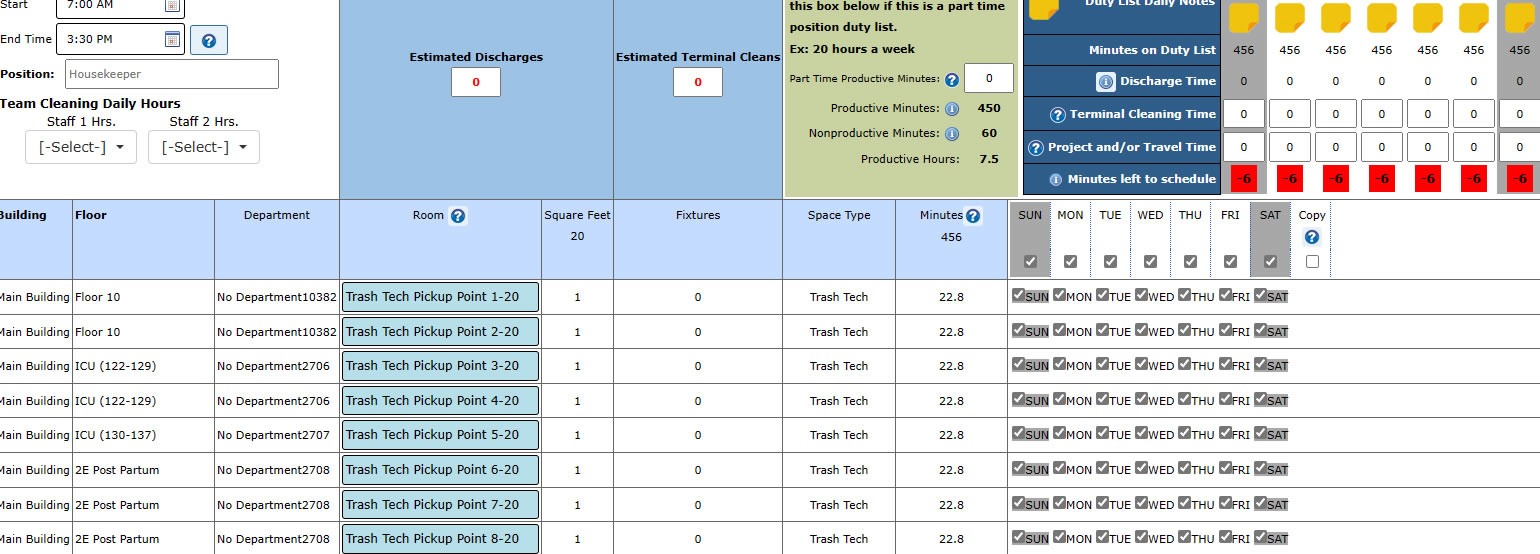Uncheck MON for Trash Tech Pickup Point 6-20
This screenshot has width=1540, height=554.
coord(1059,468)
